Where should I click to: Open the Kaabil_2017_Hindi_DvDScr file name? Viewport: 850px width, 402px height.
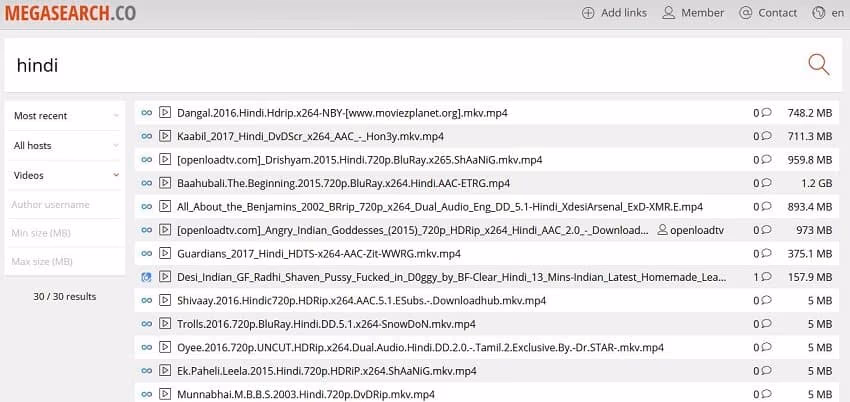pyautogui.click(x=310, y=137)
